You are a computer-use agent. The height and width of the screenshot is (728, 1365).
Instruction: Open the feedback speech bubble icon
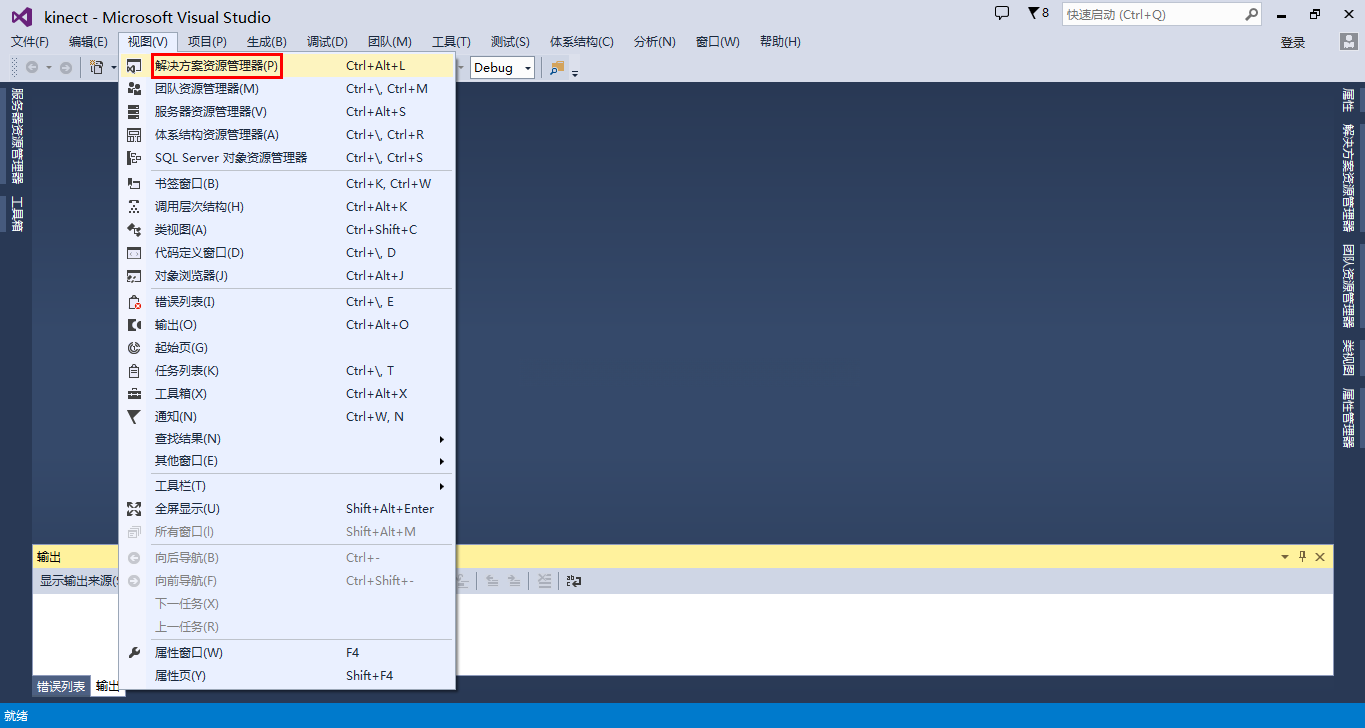click(x=1002, y=13)
